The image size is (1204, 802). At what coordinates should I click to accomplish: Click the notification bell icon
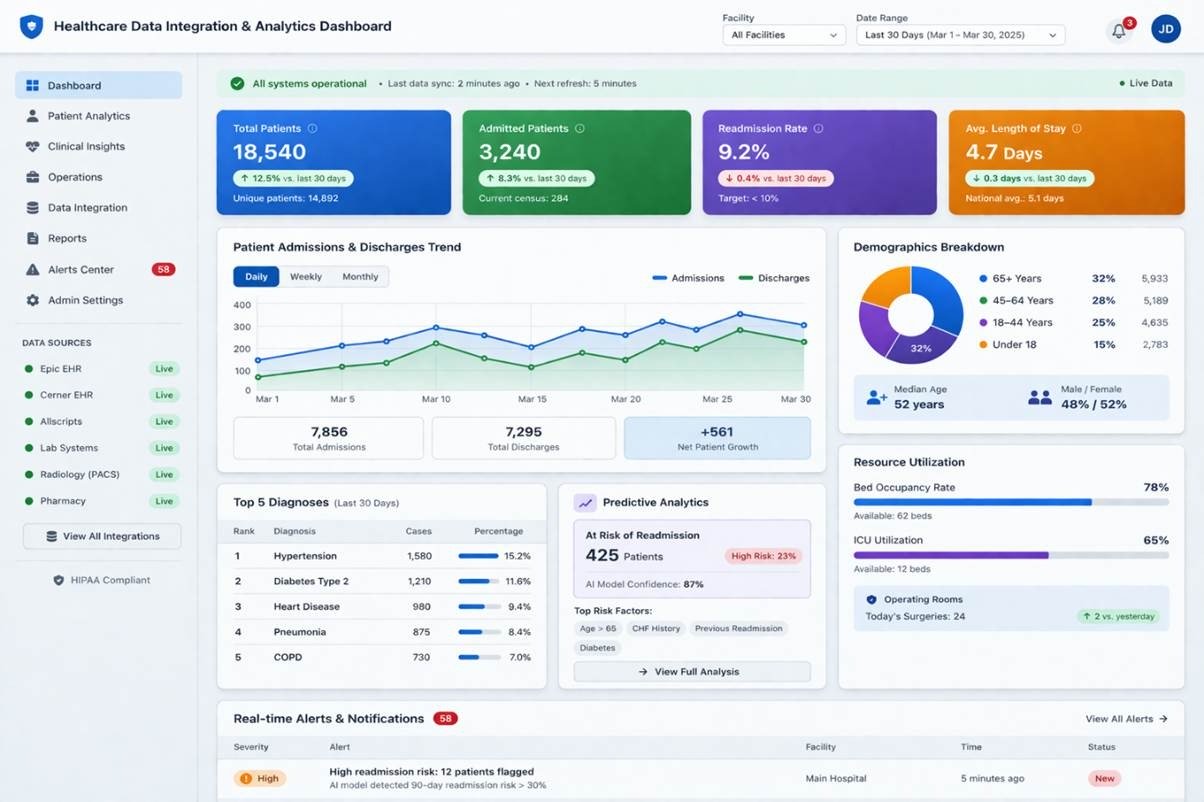pyautogui.click(x=1118, y=31)
